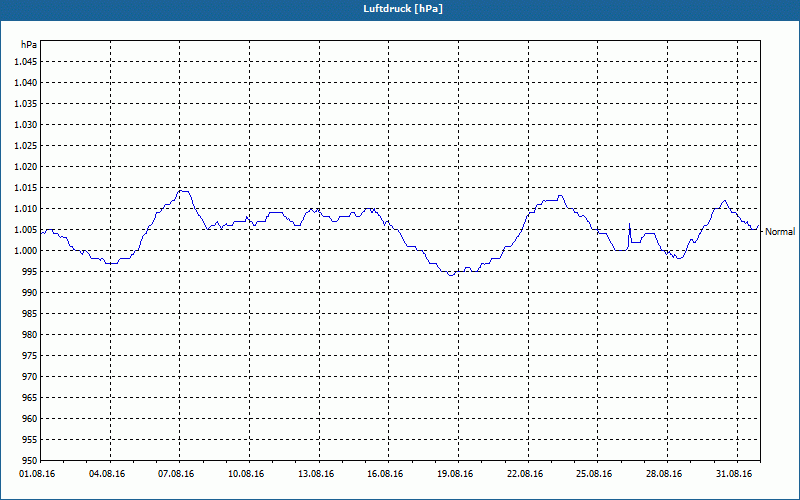Select the 1.040 axis value
The width and height of the screenshot is (800, 500).
(x=26, y=83)
